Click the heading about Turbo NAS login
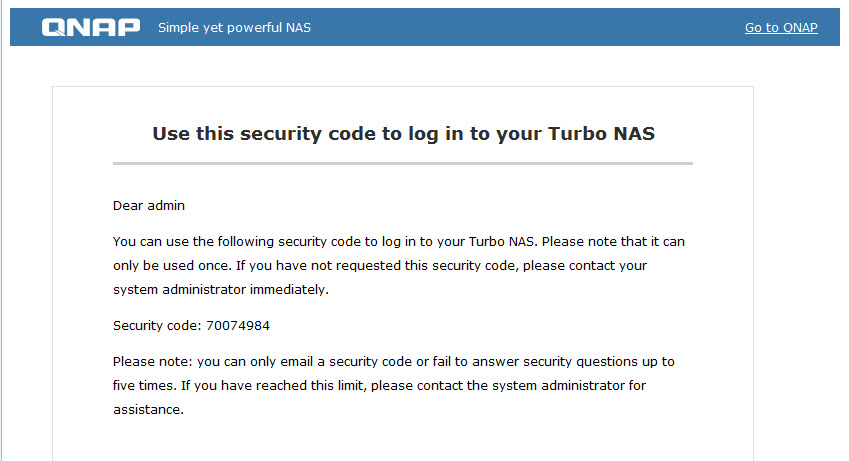 403,134
